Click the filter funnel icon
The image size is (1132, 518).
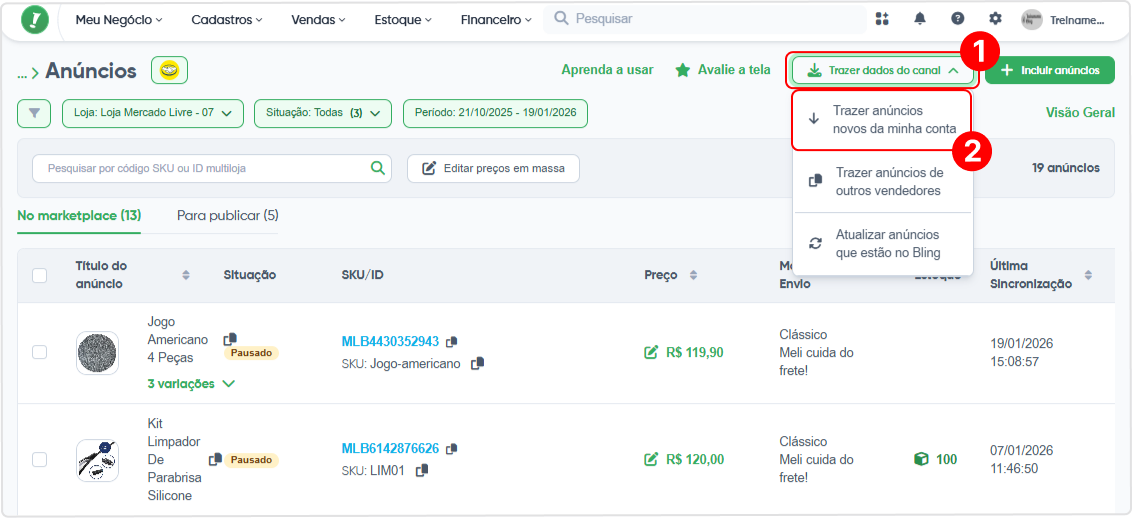coord(35,113)
